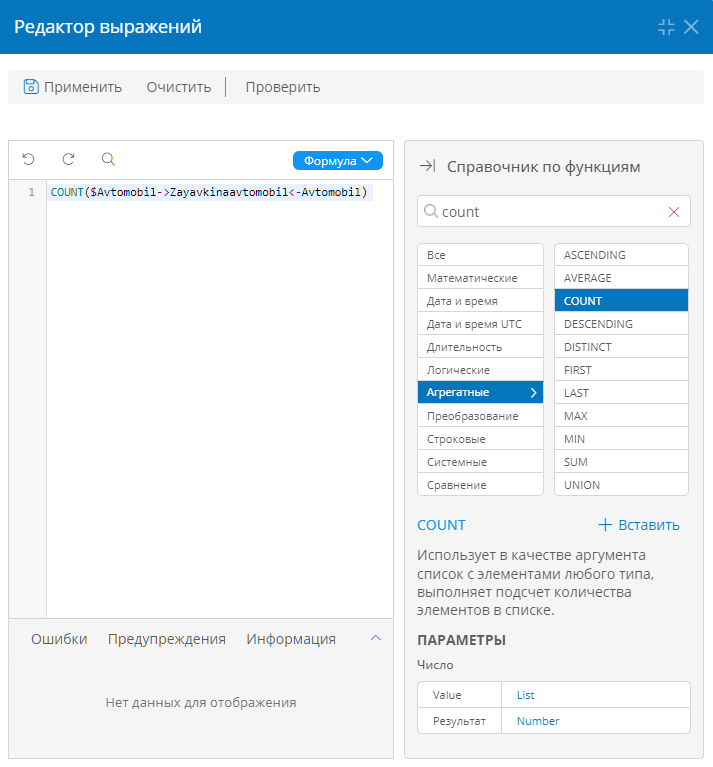Select the Математические category
Viewport: 713px width, 767px height.
[480, 278]
